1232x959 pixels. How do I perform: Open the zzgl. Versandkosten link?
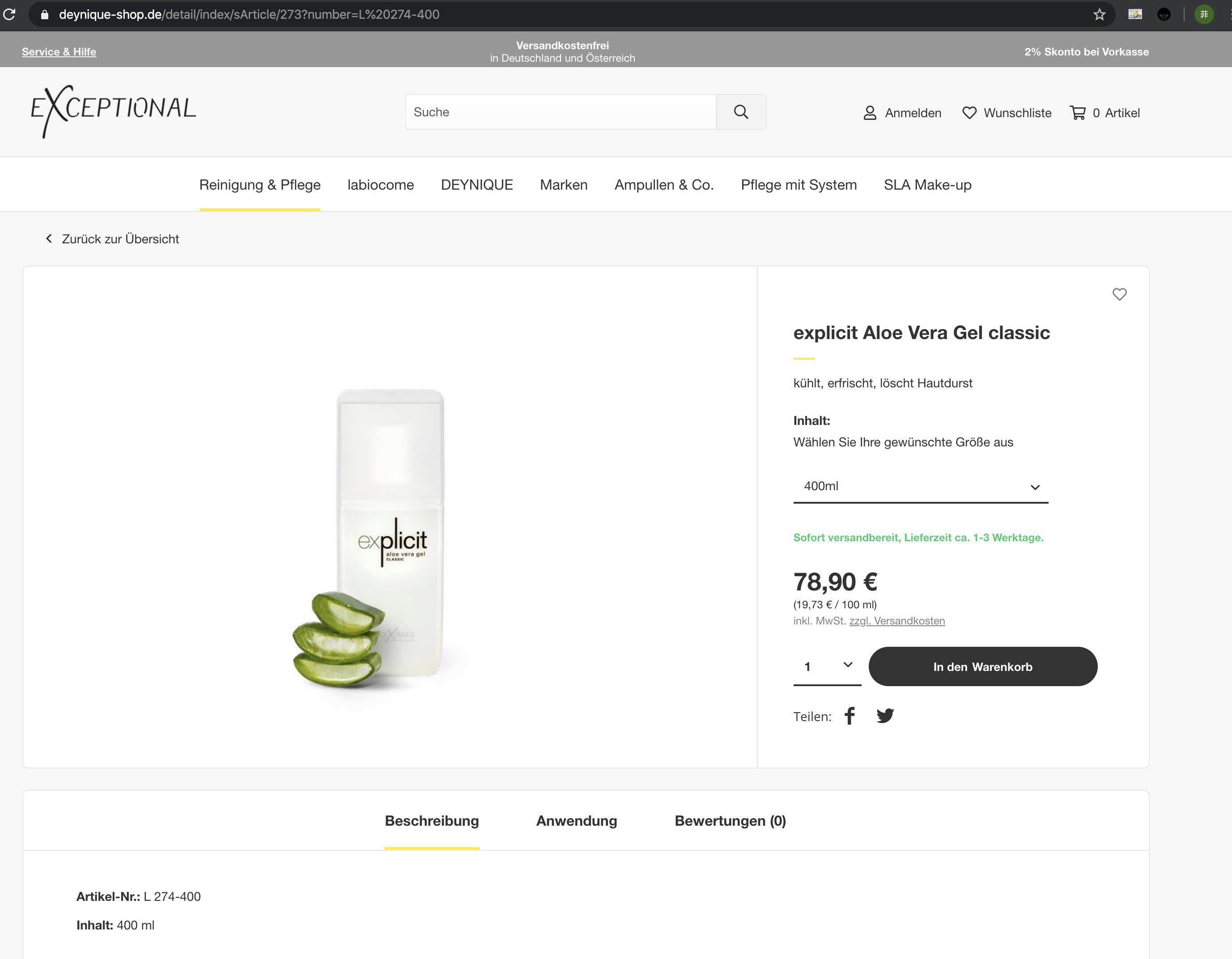click(897, 621)
